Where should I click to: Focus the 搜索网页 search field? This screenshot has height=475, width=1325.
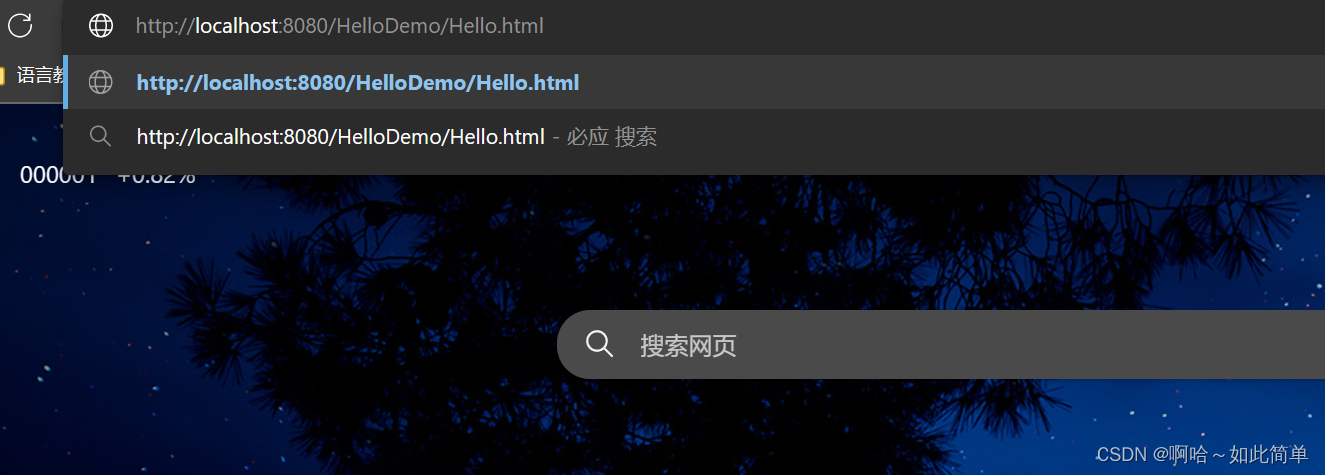(x=940, y=345)
